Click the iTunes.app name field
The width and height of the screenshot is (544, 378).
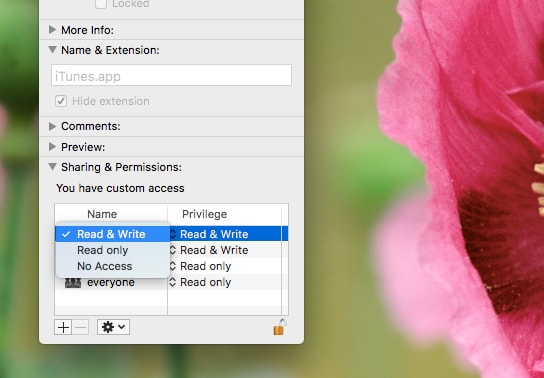pyautogui.click(x=171, y=75)
